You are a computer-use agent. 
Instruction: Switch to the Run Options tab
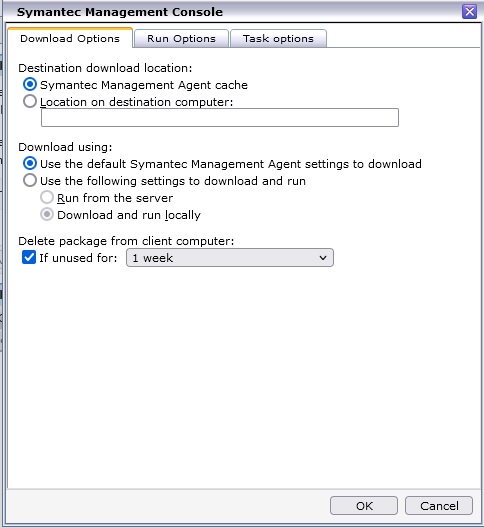pos(181,38)
